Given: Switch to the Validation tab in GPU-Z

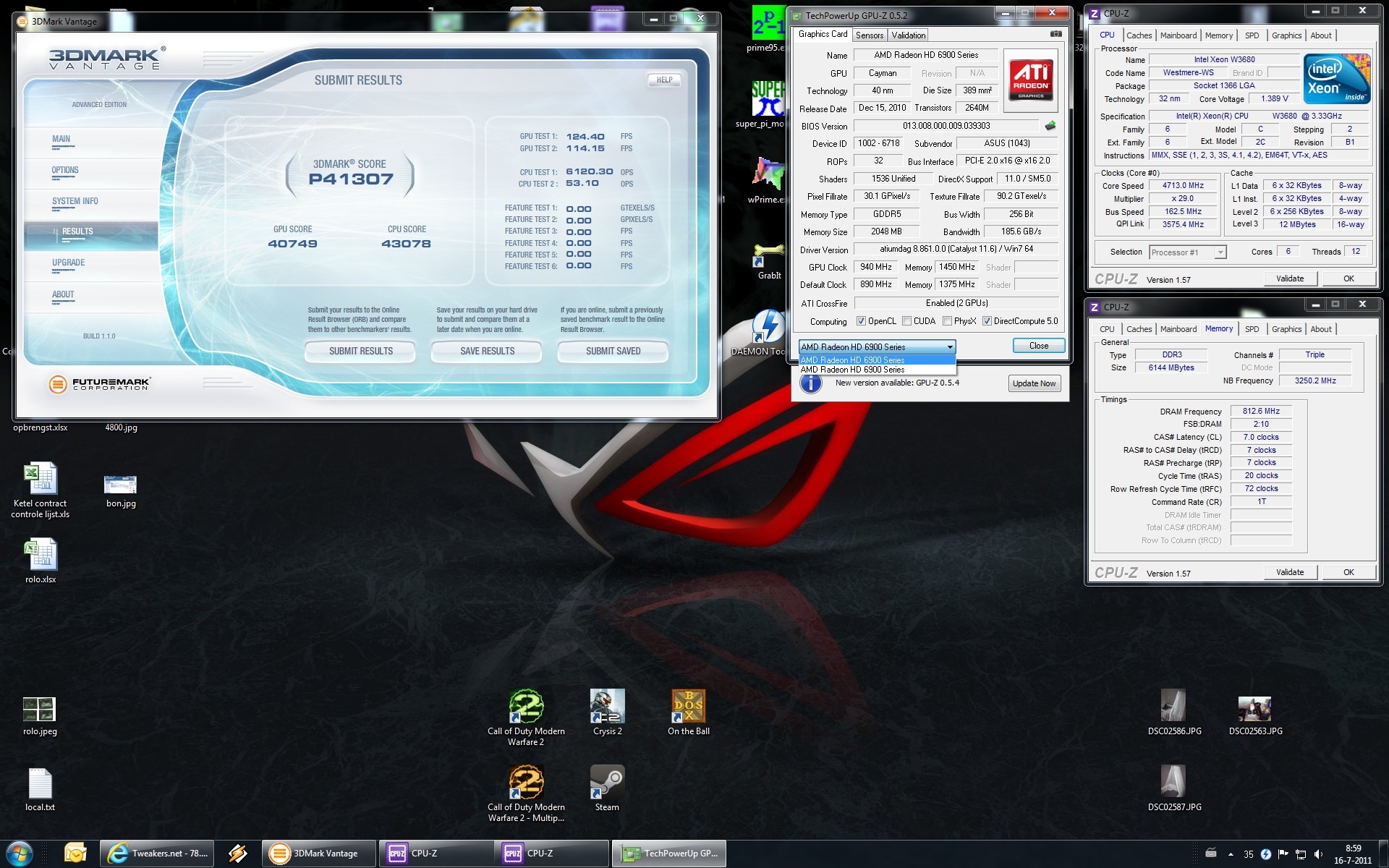Looking at the screenshot, I should click(x=909, y=35).
